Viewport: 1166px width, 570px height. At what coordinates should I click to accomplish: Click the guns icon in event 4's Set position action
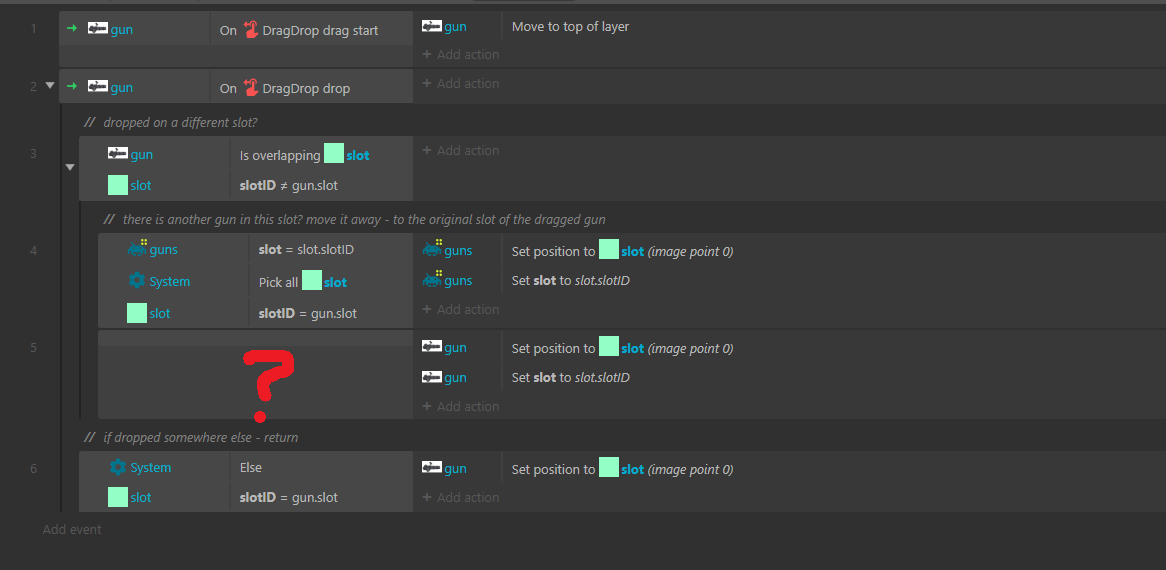pos(432,250)
